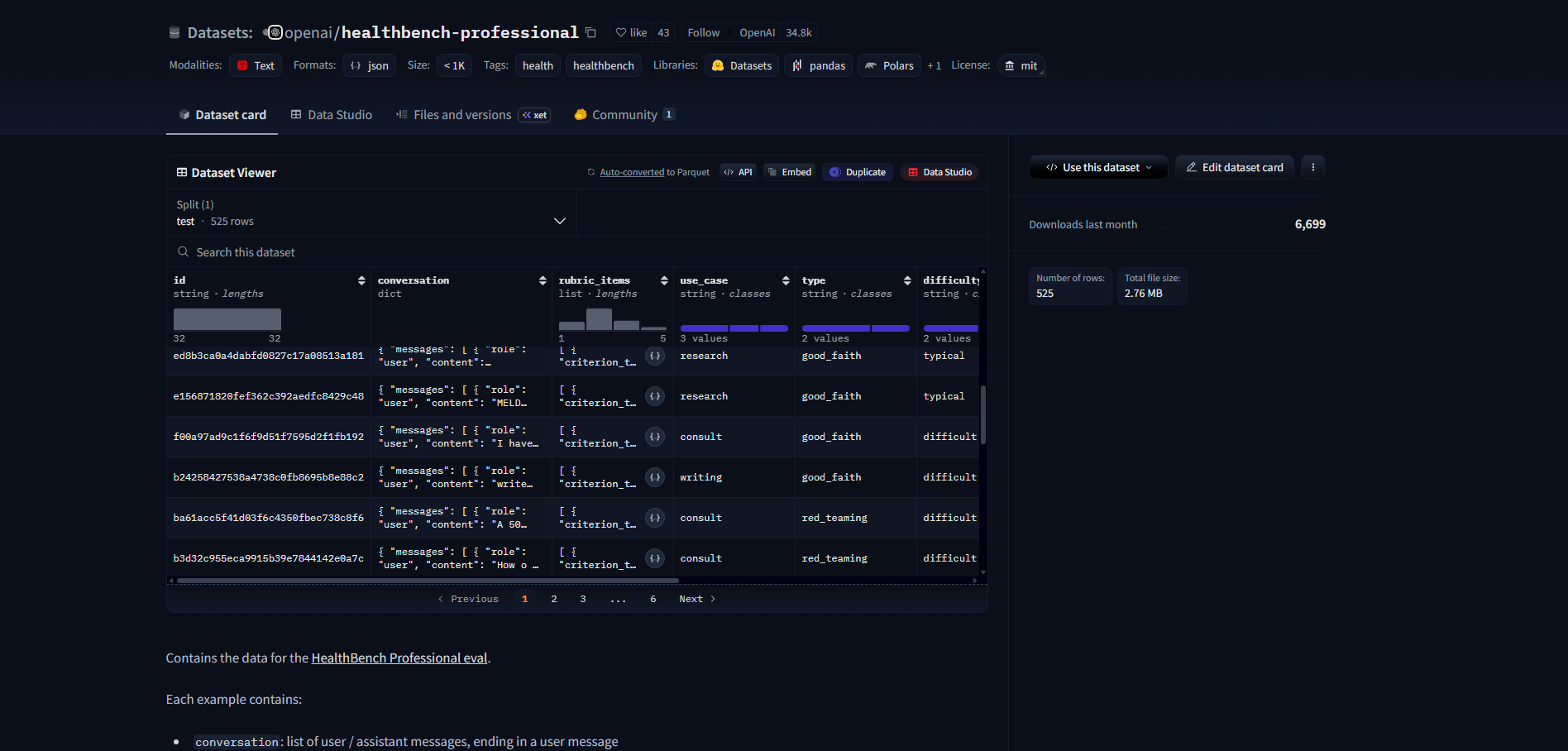The image size is (1568, 751).
Task: Sort by the use_case column
Action: 786,280
